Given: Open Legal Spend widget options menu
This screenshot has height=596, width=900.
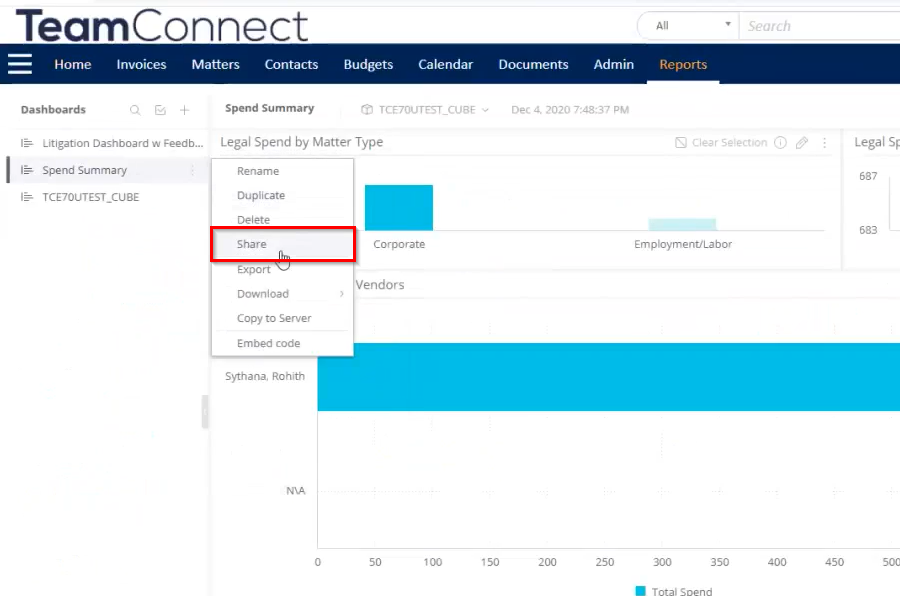Looking at the screenshot, I should 824,142.
